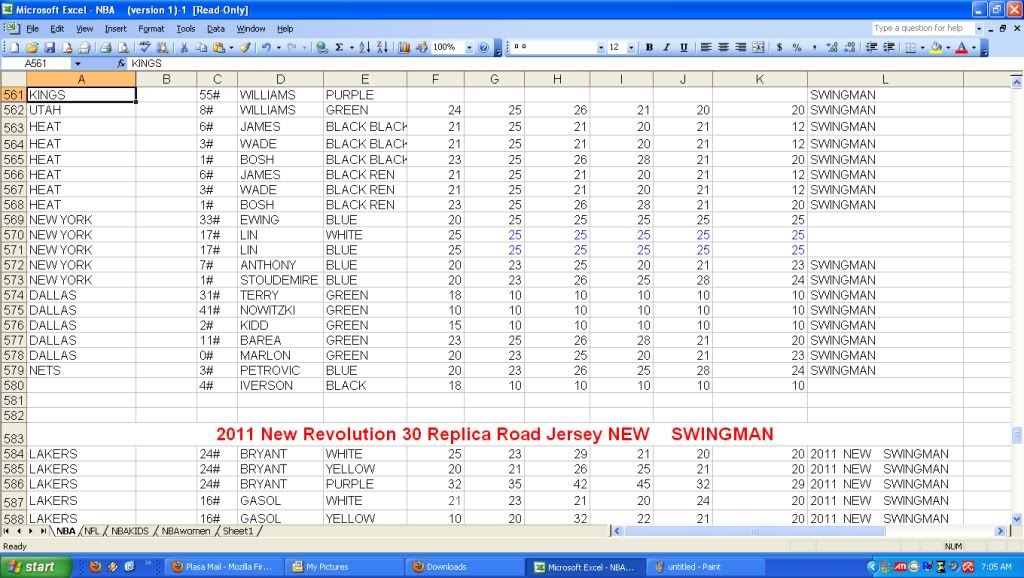
Task: Click the New workbook icon
Action: (15, 48)
